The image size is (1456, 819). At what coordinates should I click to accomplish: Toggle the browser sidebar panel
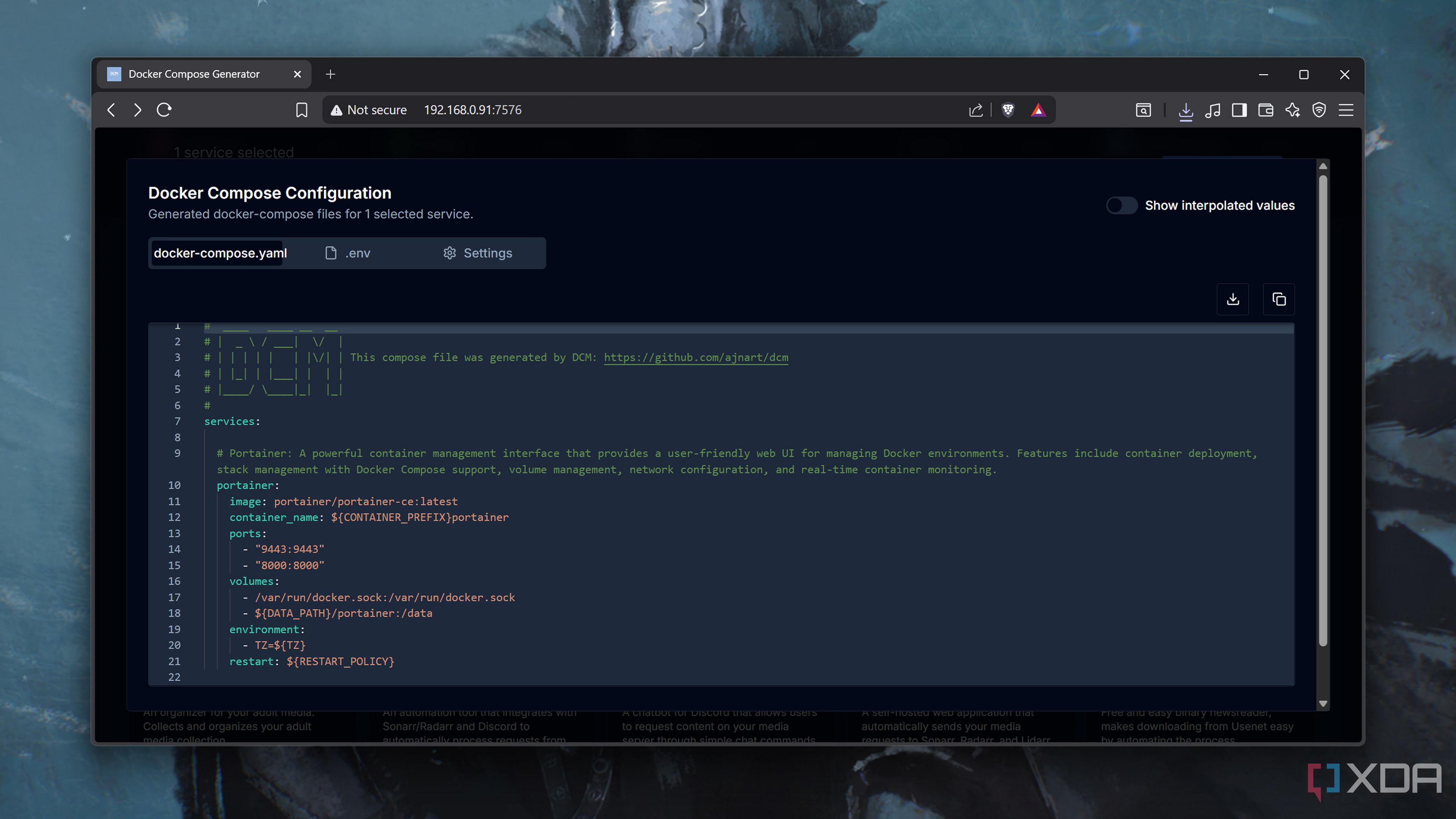(1239, 110)
